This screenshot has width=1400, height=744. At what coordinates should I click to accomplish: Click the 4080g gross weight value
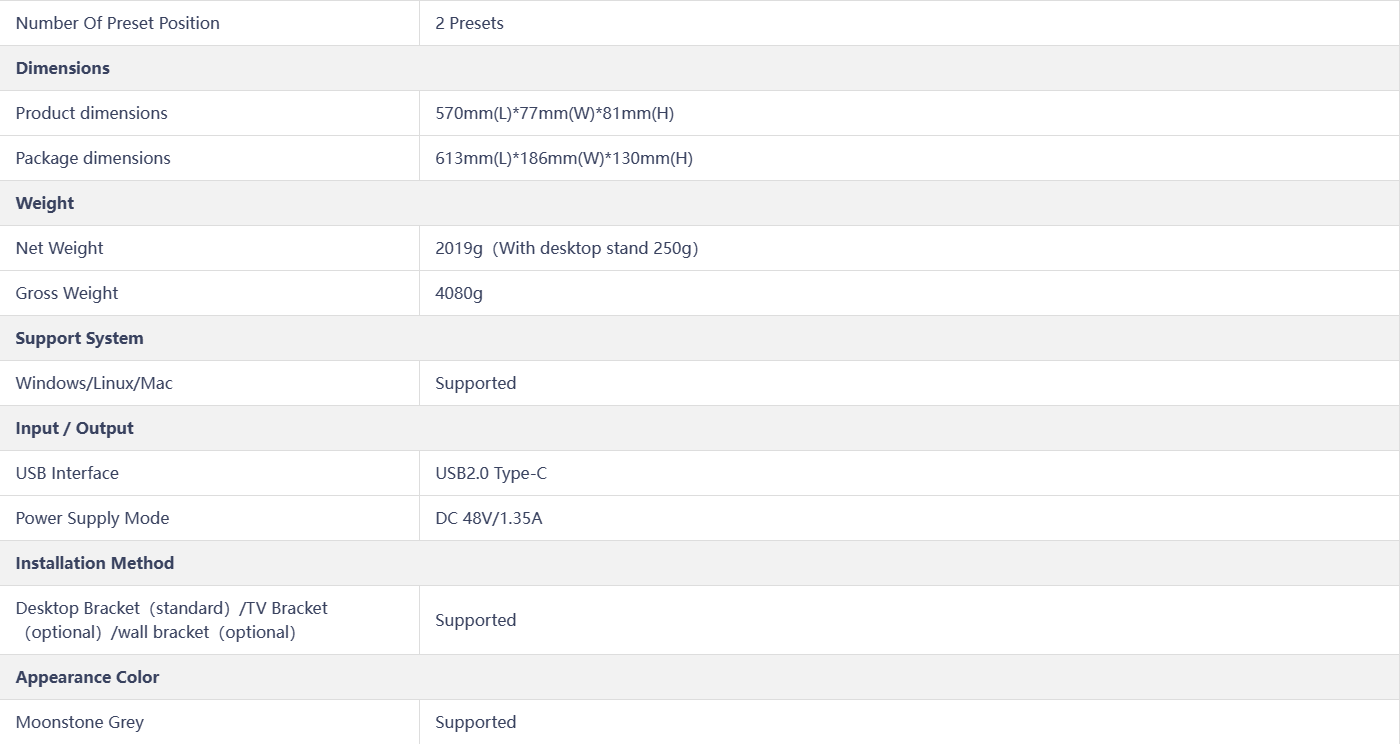coord(459,293)
